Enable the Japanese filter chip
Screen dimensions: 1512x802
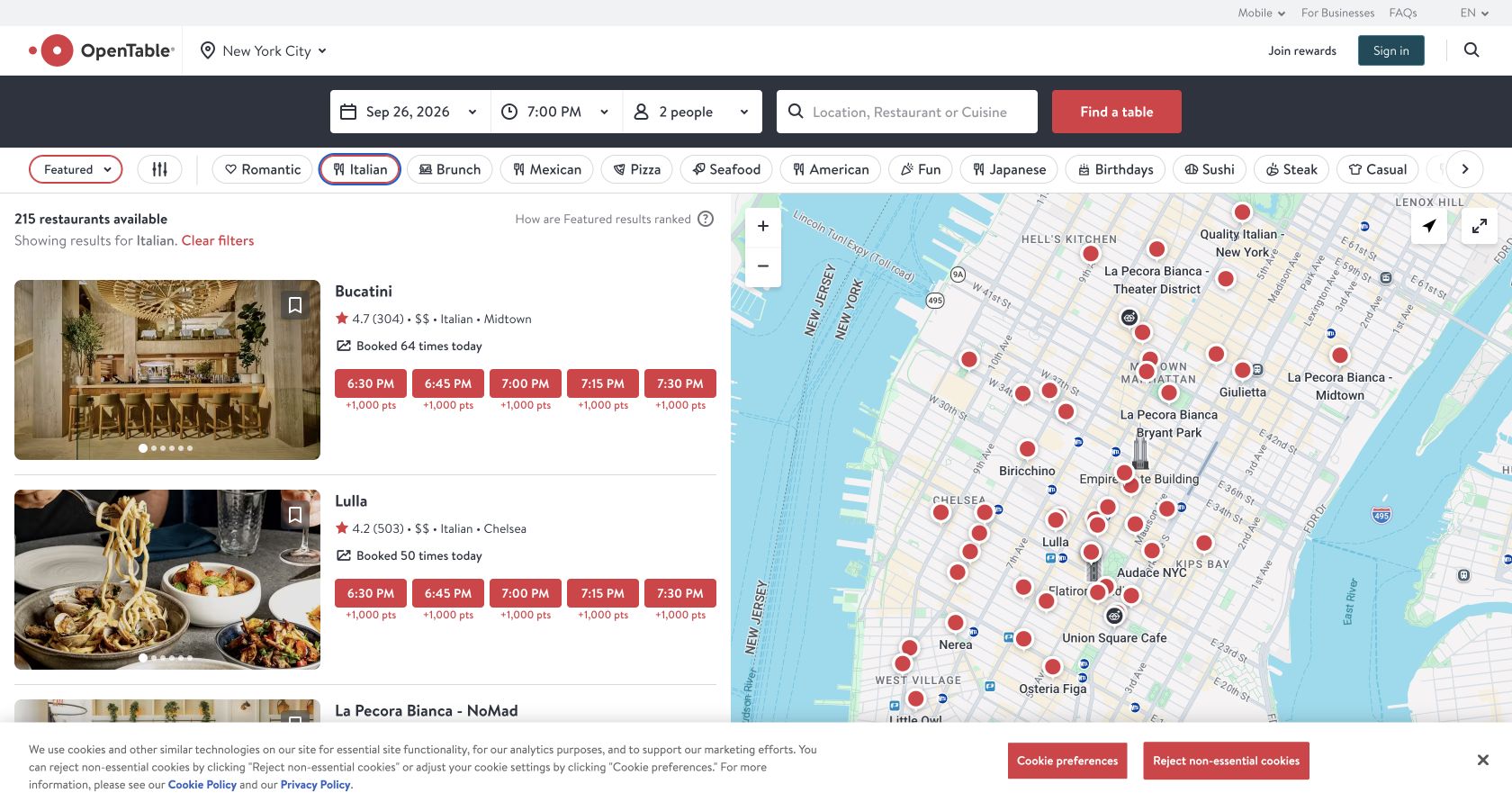pyautogui.click(x=1009, y=169)
